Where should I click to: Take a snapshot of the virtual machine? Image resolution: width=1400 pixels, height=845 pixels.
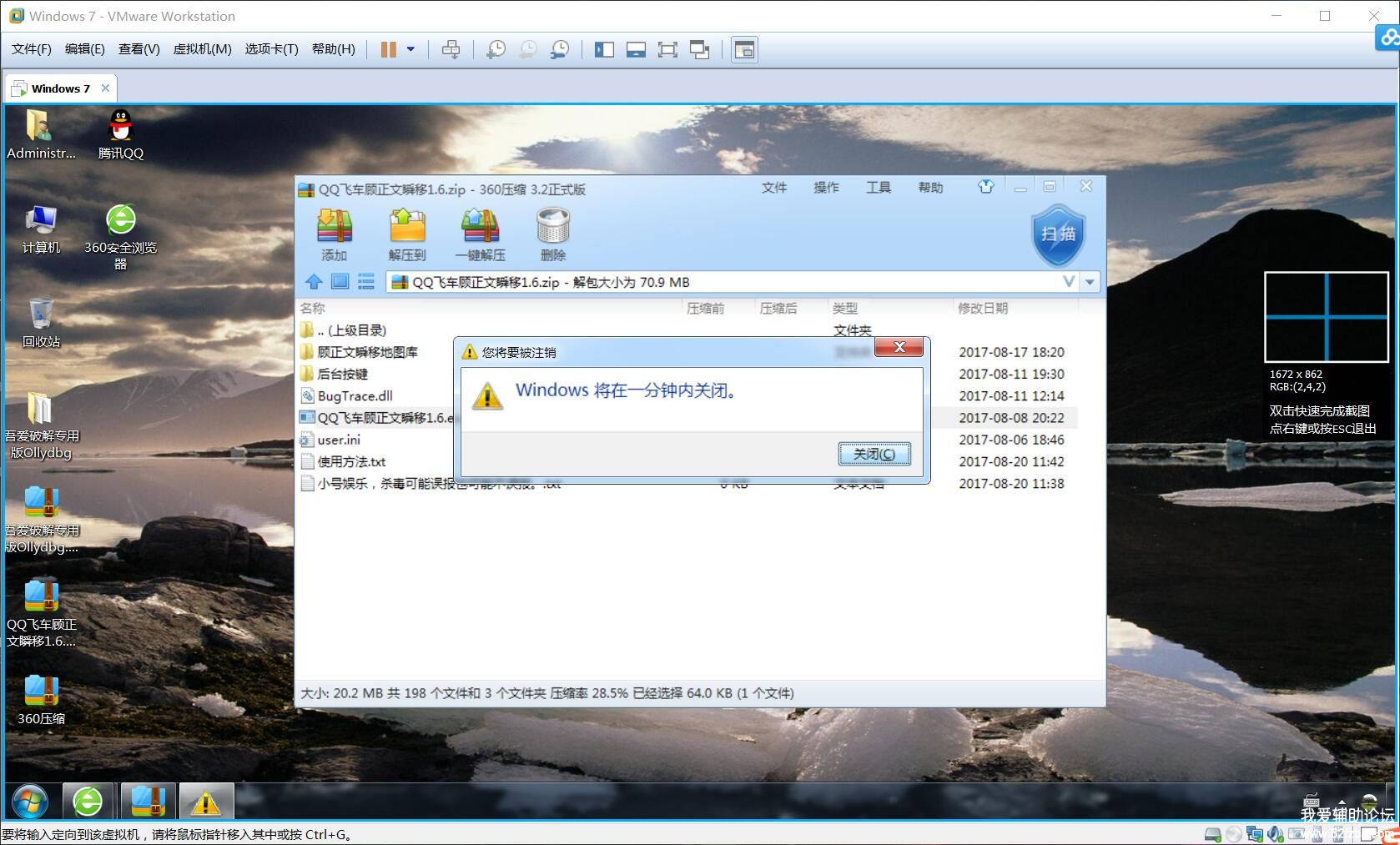496,49
